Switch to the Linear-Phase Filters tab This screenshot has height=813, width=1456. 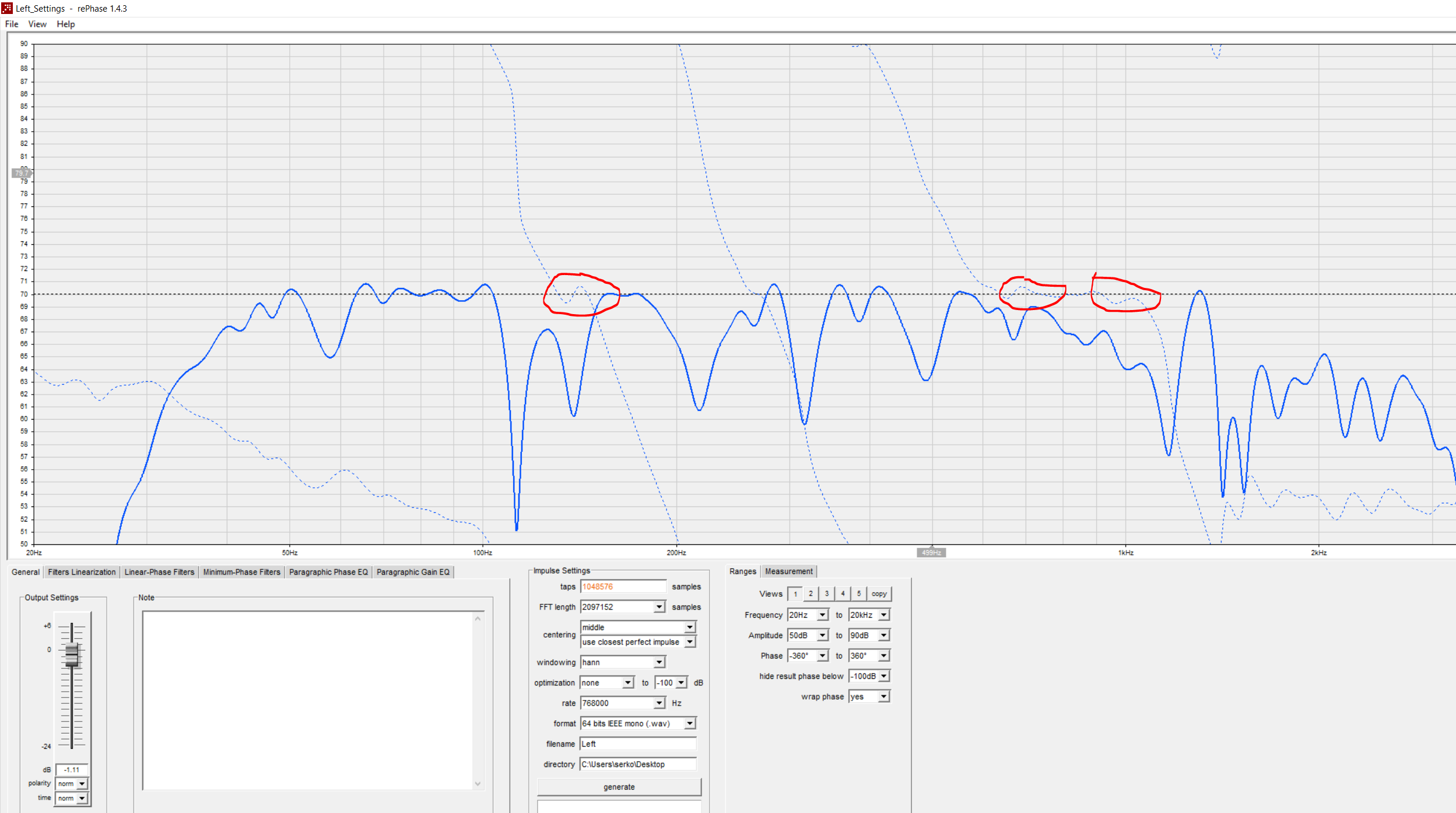click(x=159, y=572)
